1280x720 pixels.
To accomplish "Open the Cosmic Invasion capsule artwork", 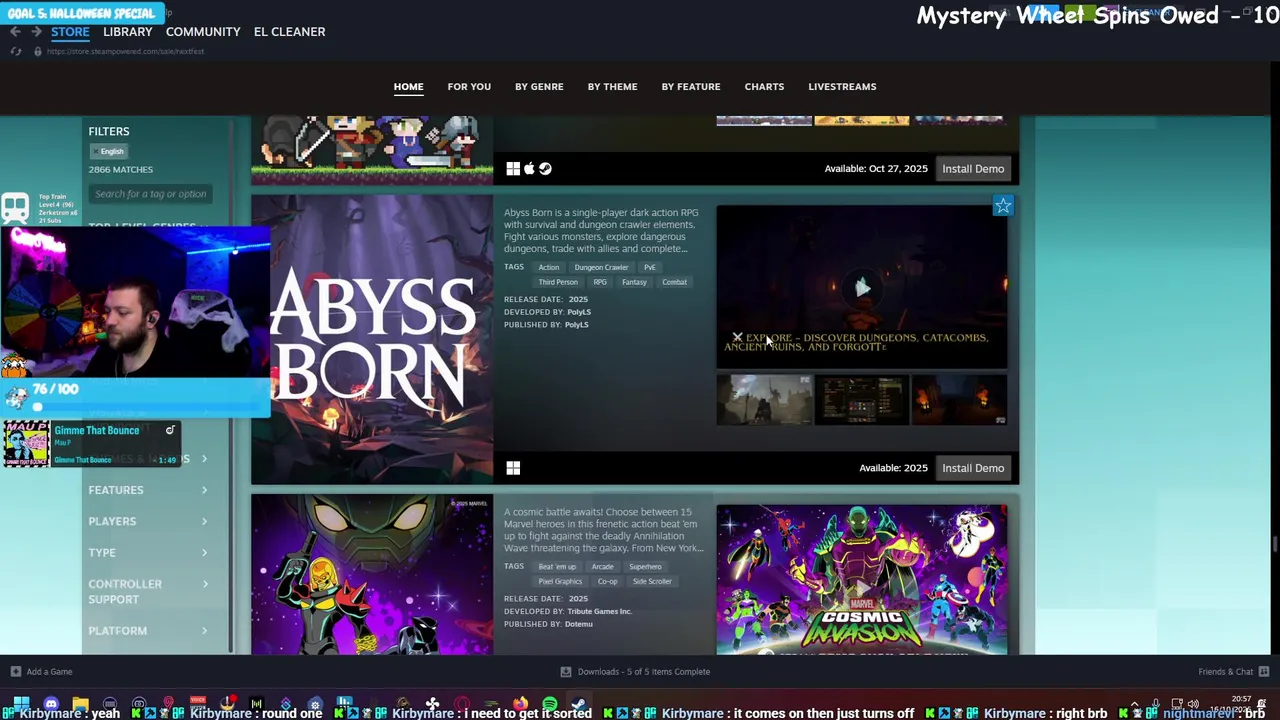I will [372, 575].
